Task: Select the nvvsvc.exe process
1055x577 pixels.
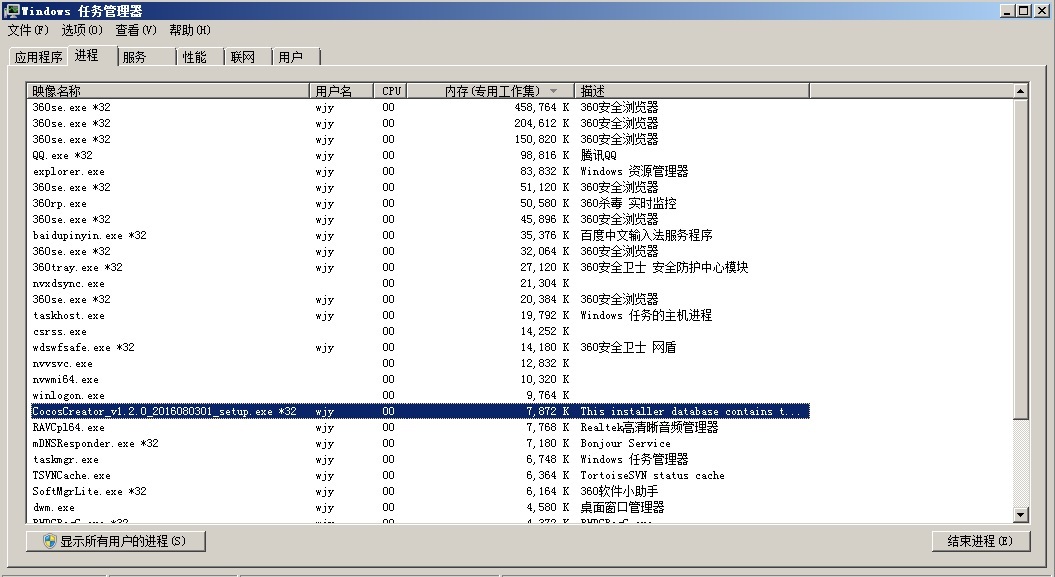Action: [420, 363]
